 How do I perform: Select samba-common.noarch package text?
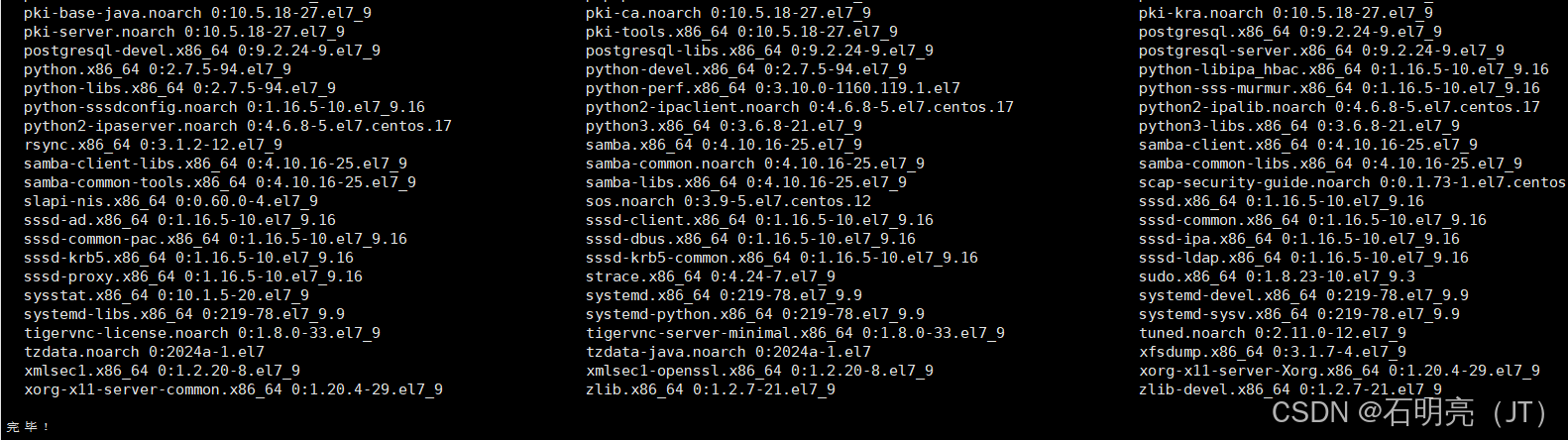754,164
